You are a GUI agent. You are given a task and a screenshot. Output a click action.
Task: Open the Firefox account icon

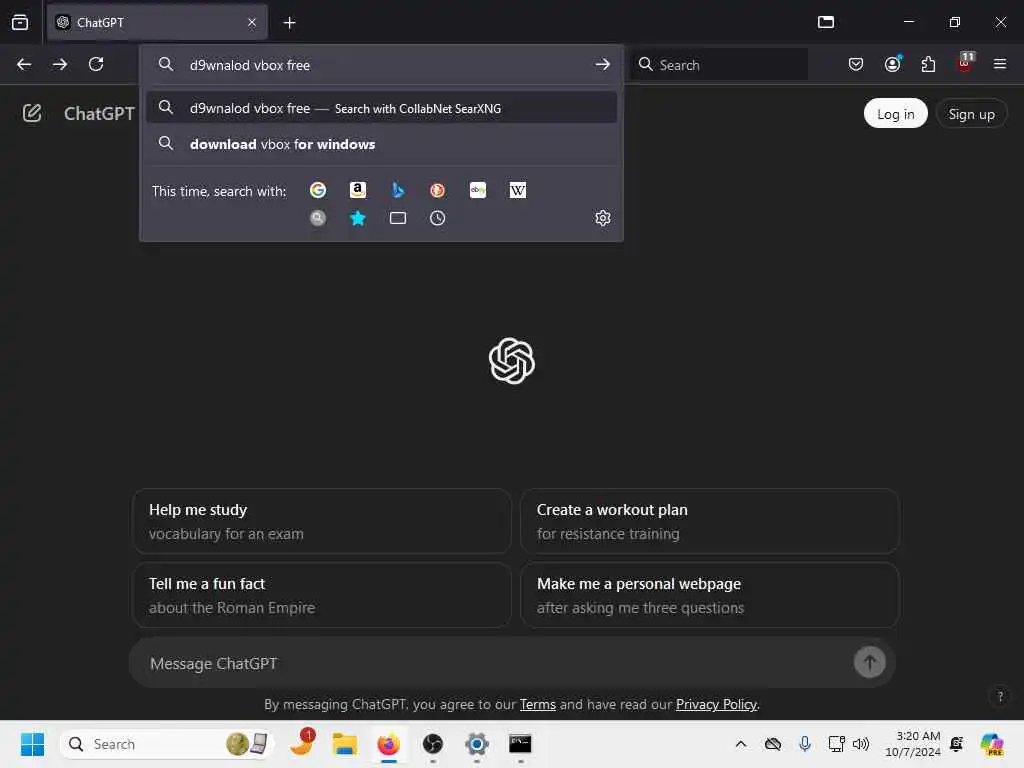[892, 64]
